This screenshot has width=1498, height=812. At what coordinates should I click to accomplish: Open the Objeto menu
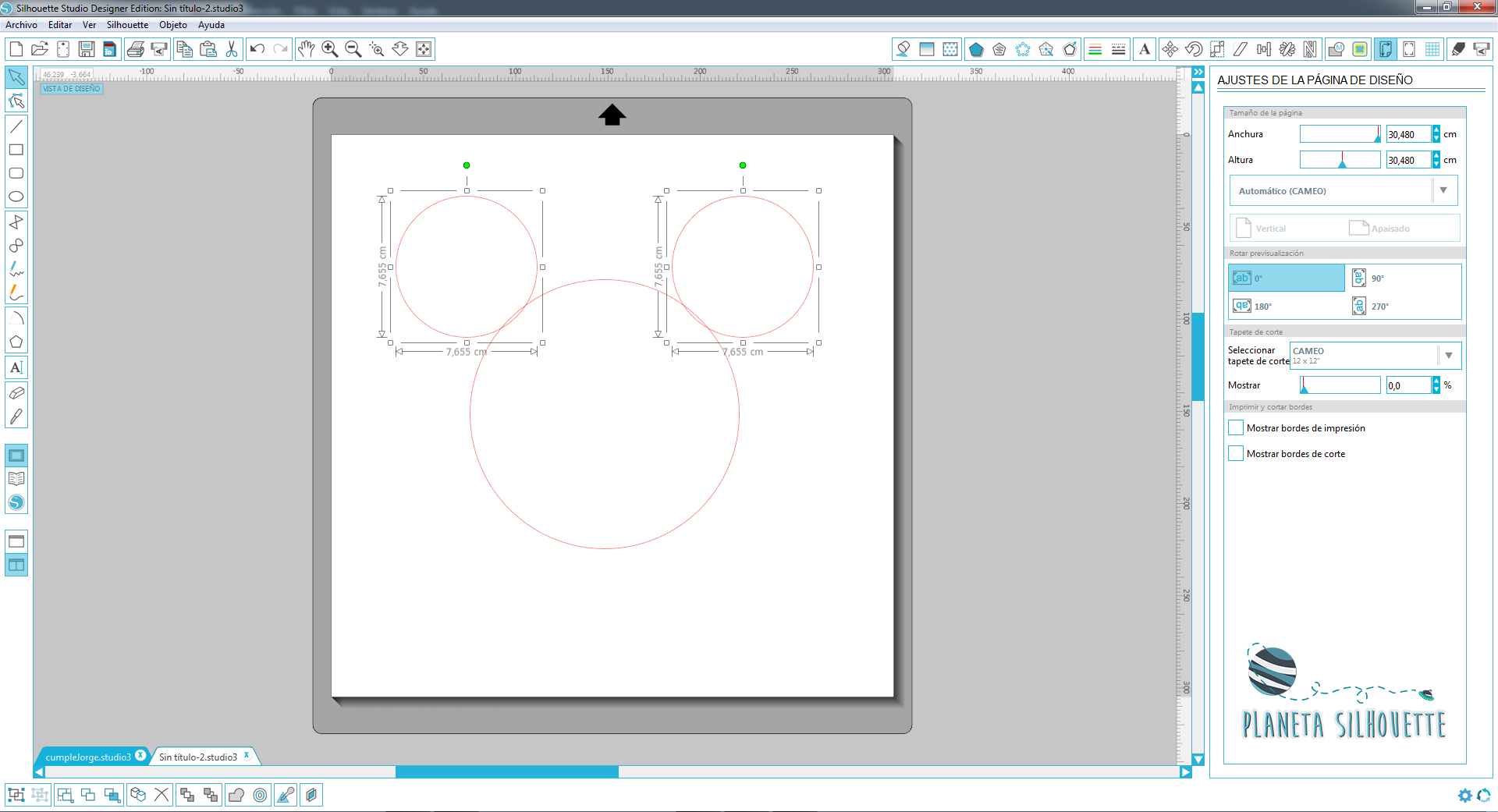(x=173, y=25)
